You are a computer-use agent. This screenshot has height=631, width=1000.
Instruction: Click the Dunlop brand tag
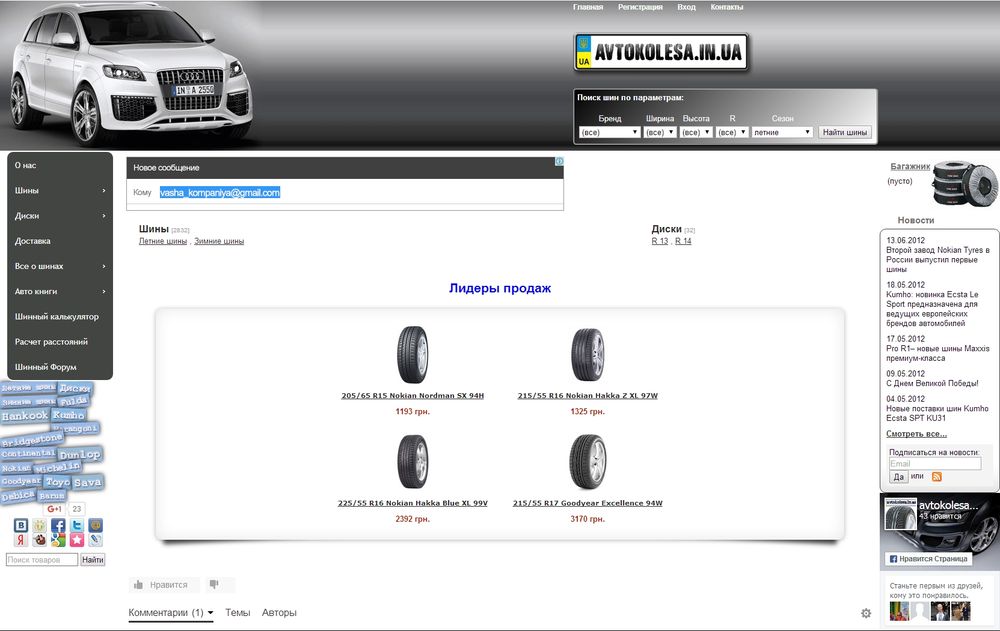(x=80, y=455)
